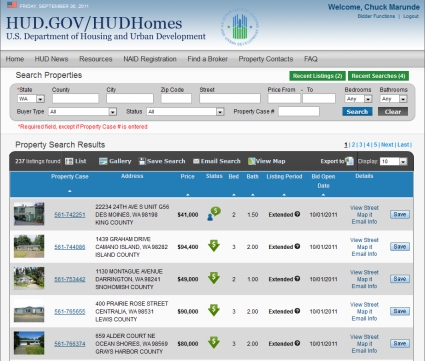425x361 pixels.
Task: Sort by Bid Open Date arrow
Action: click(x=323, y=195)
